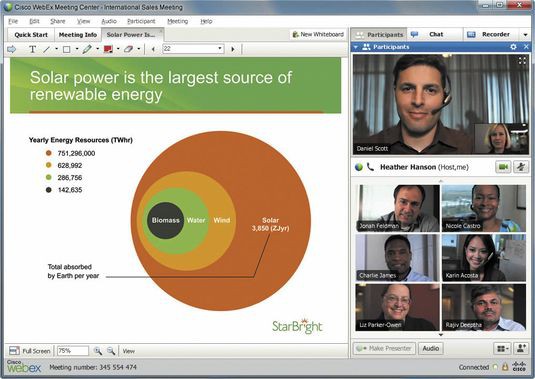The image size is (535, 379).
Task: Click the View button in bottom toolbar
Action: click(x=129, y=351)
